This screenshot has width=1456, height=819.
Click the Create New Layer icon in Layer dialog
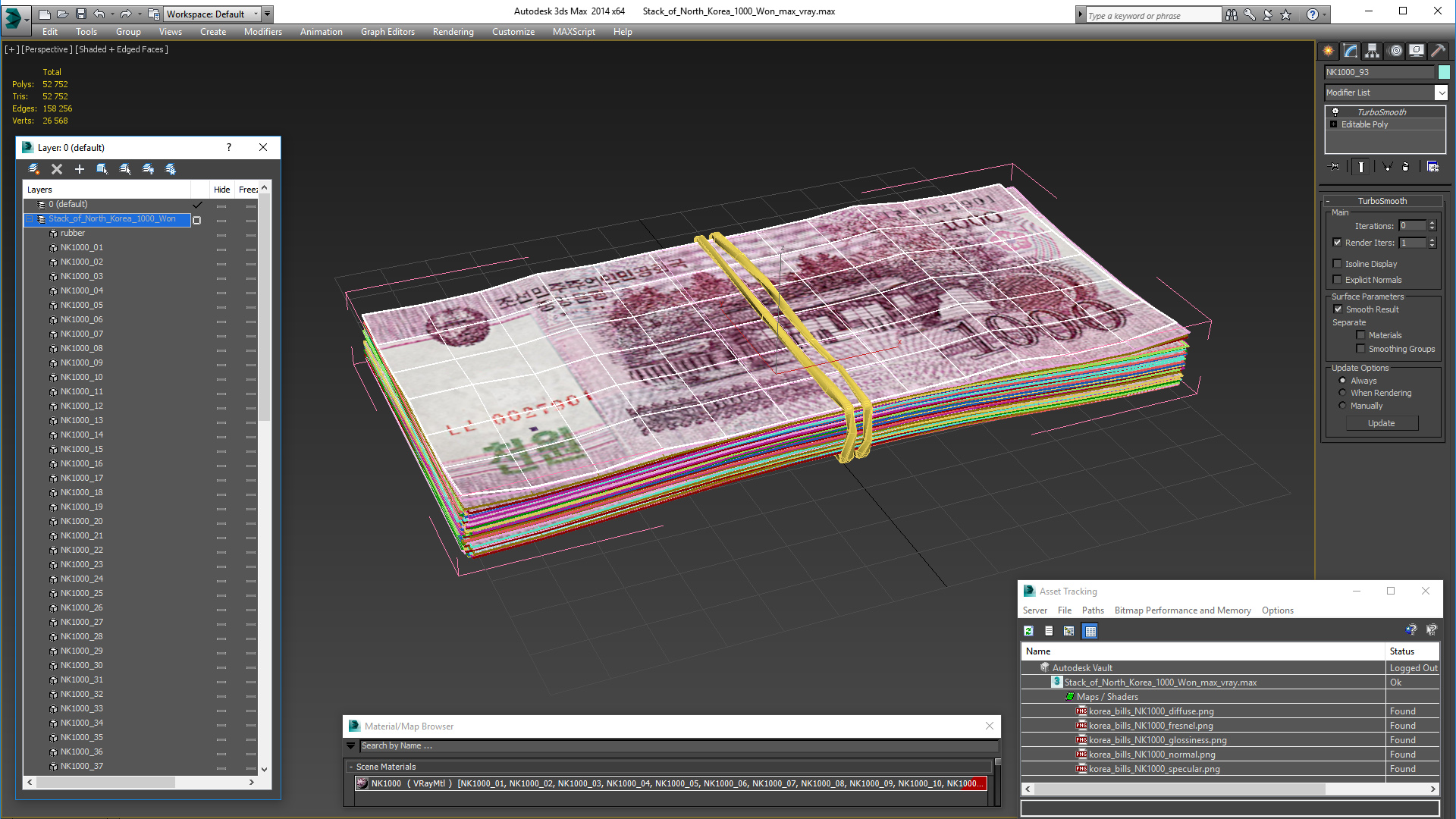tap(34, 169)
